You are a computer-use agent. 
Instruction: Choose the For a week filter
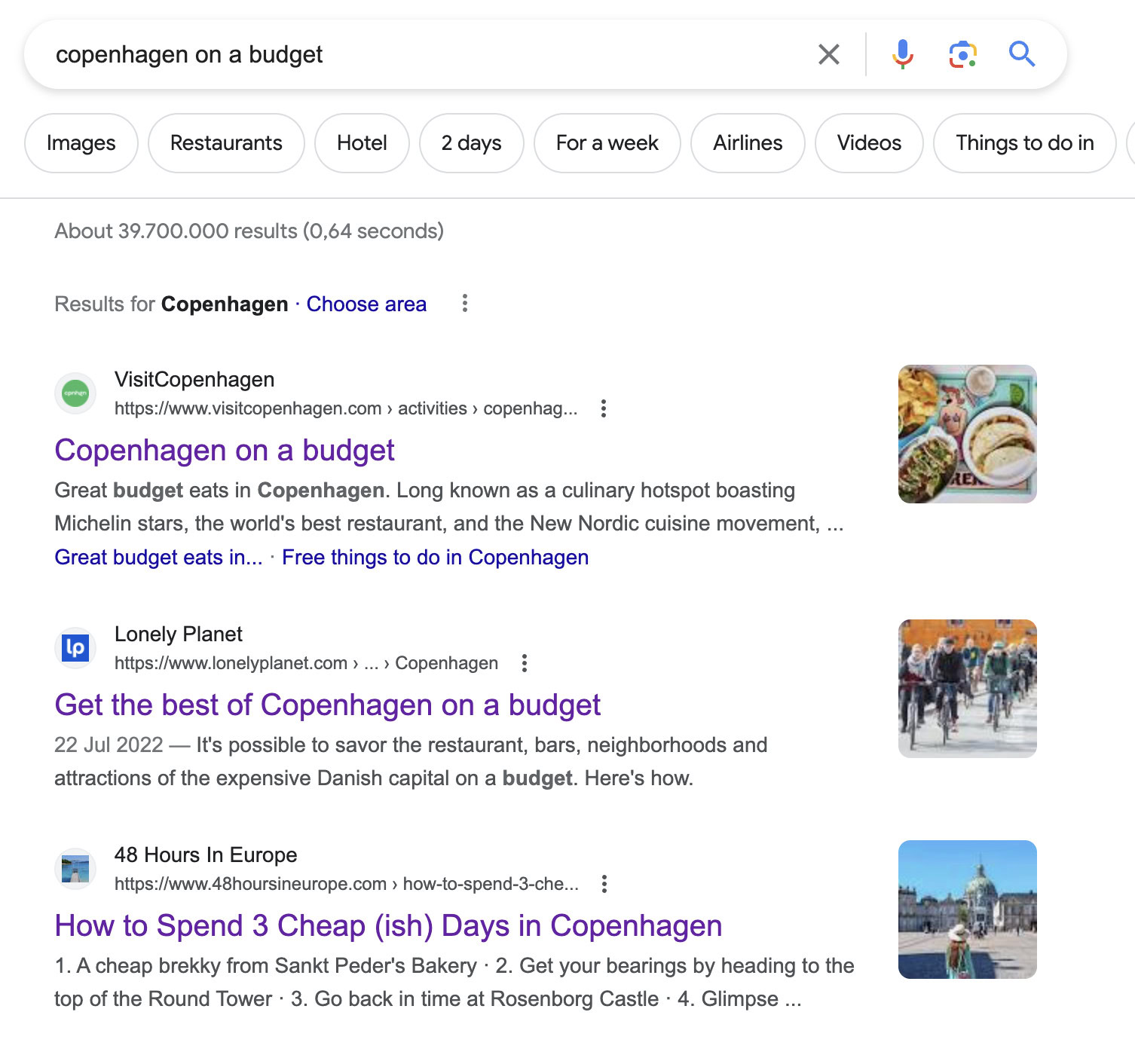click(607, 143)
